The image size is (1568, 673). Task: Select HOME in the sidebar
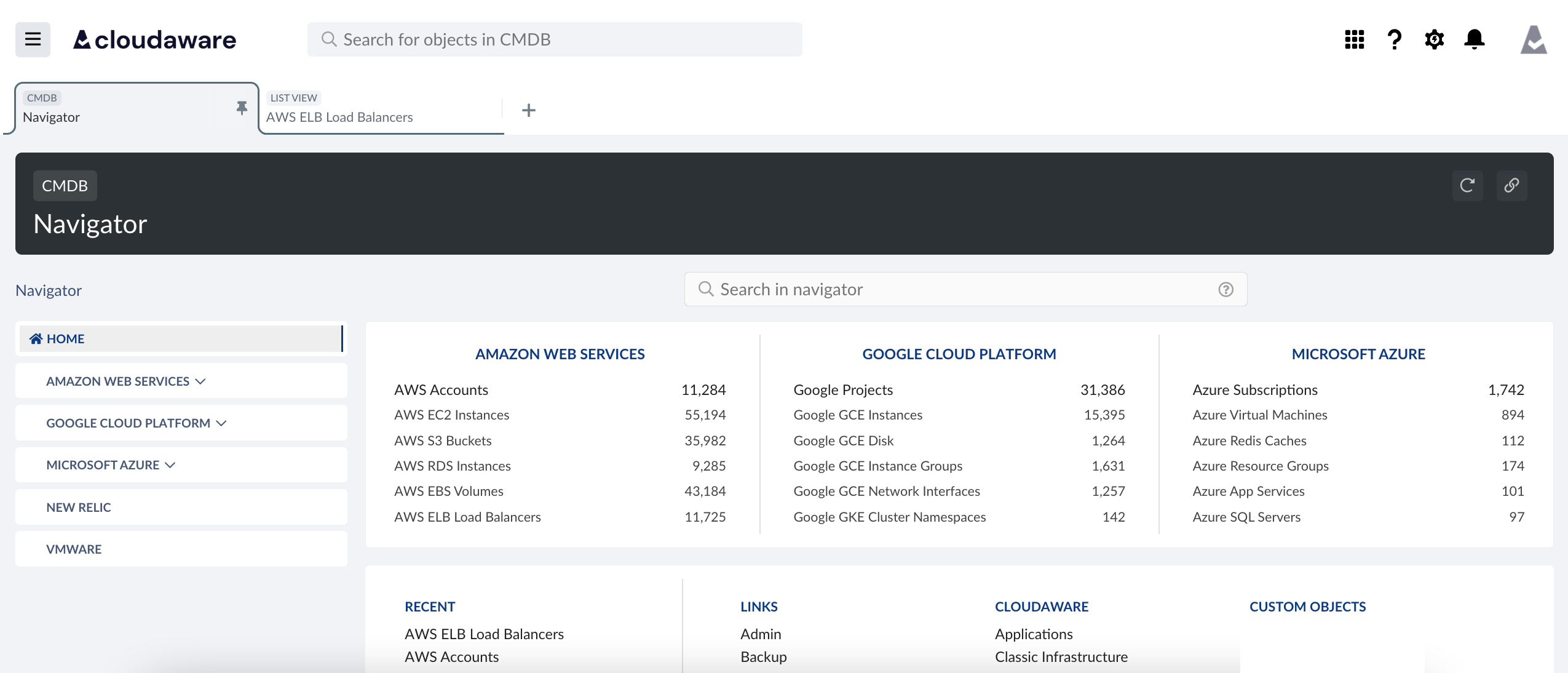[x=181, y=338]
